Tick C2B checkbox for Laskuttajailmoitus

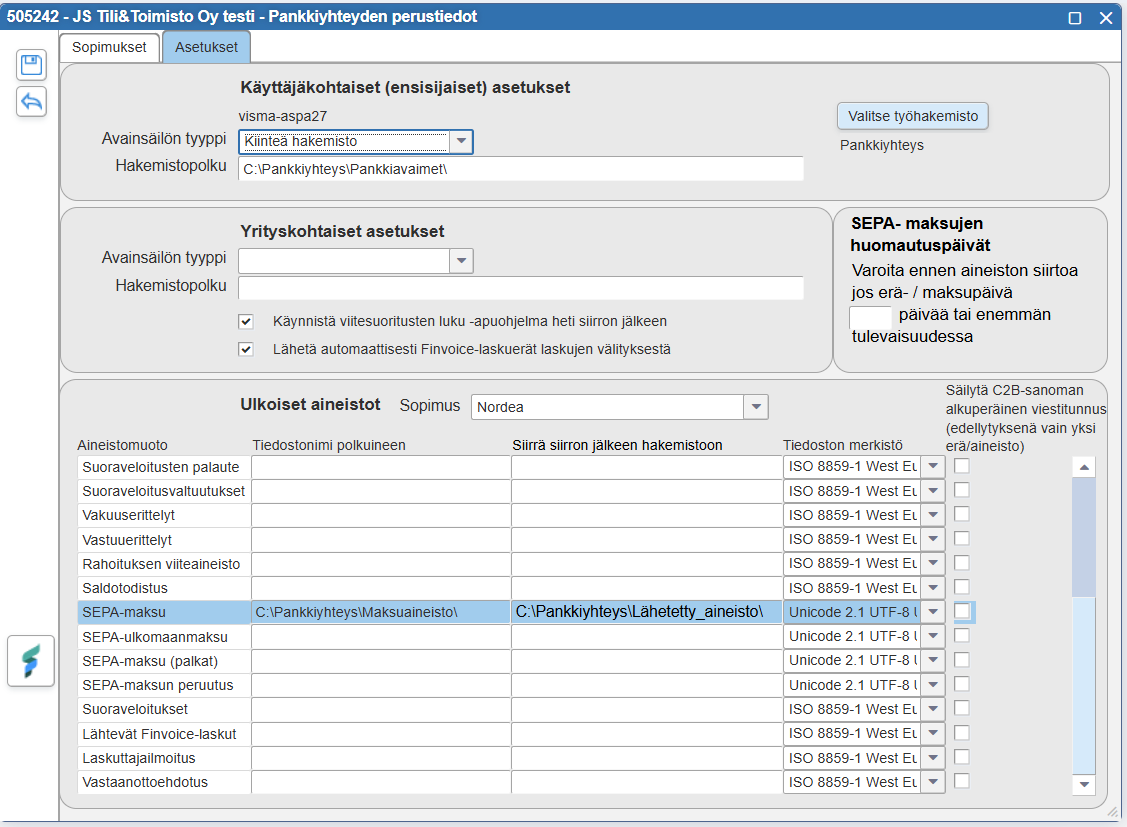(962, 757)
